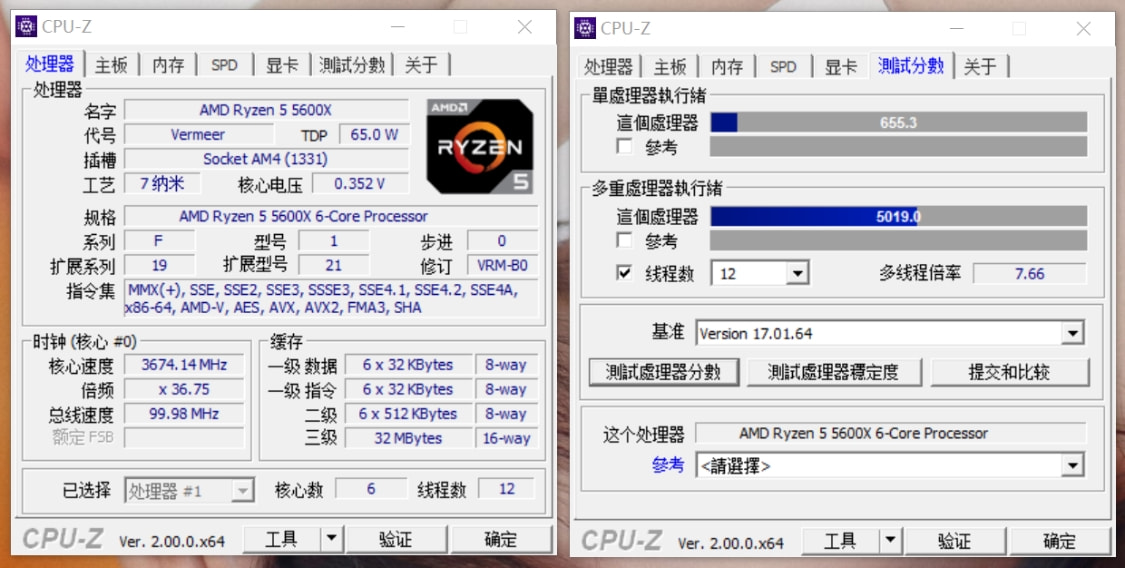The image size is (1125, 568).
Task: Switch to 測試分數 tab in left window
Action: (352, 65)
